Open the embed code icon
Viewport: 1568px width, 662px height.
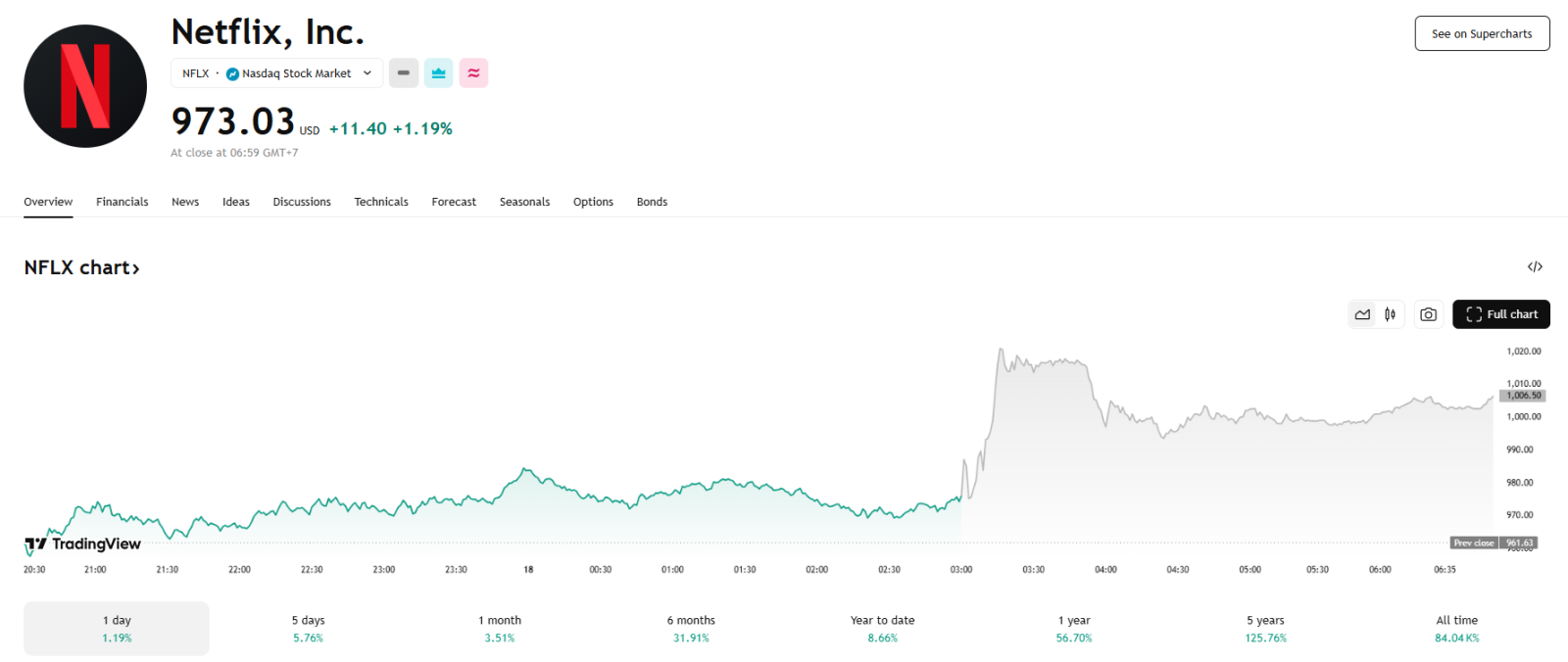tap(1535, 267)
